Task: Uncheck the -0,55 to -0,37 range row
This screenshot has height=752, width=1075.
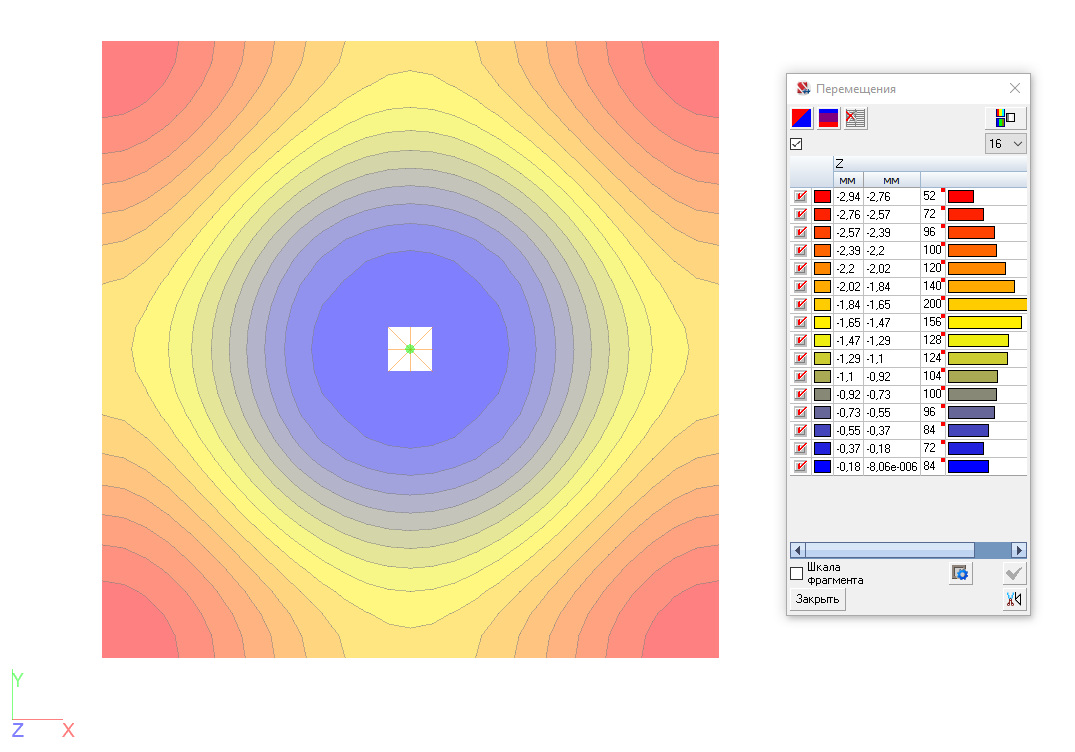Action: [800, 430]
